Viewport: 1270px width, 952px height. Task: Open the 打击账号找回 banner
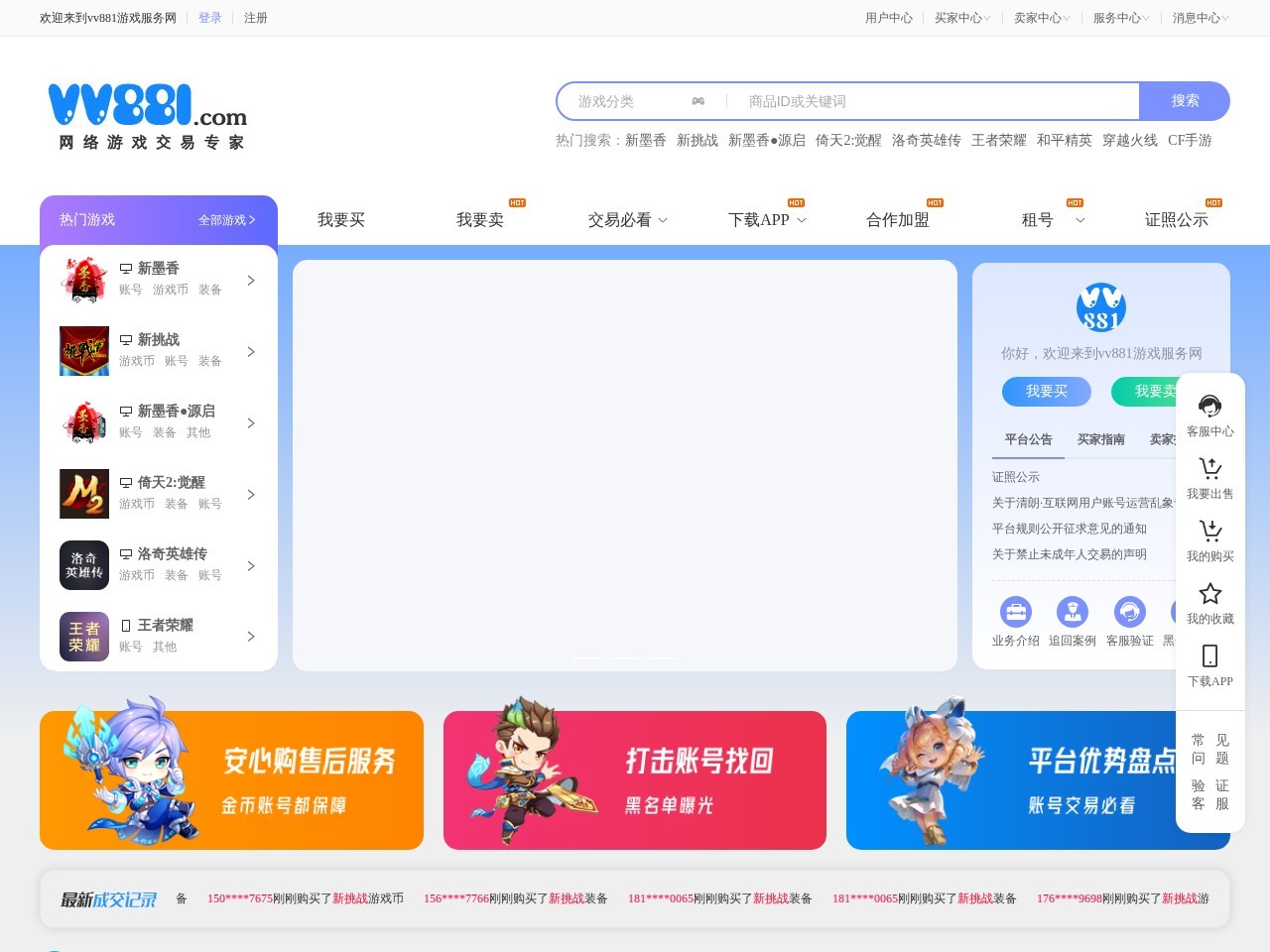tap(635, 780)
